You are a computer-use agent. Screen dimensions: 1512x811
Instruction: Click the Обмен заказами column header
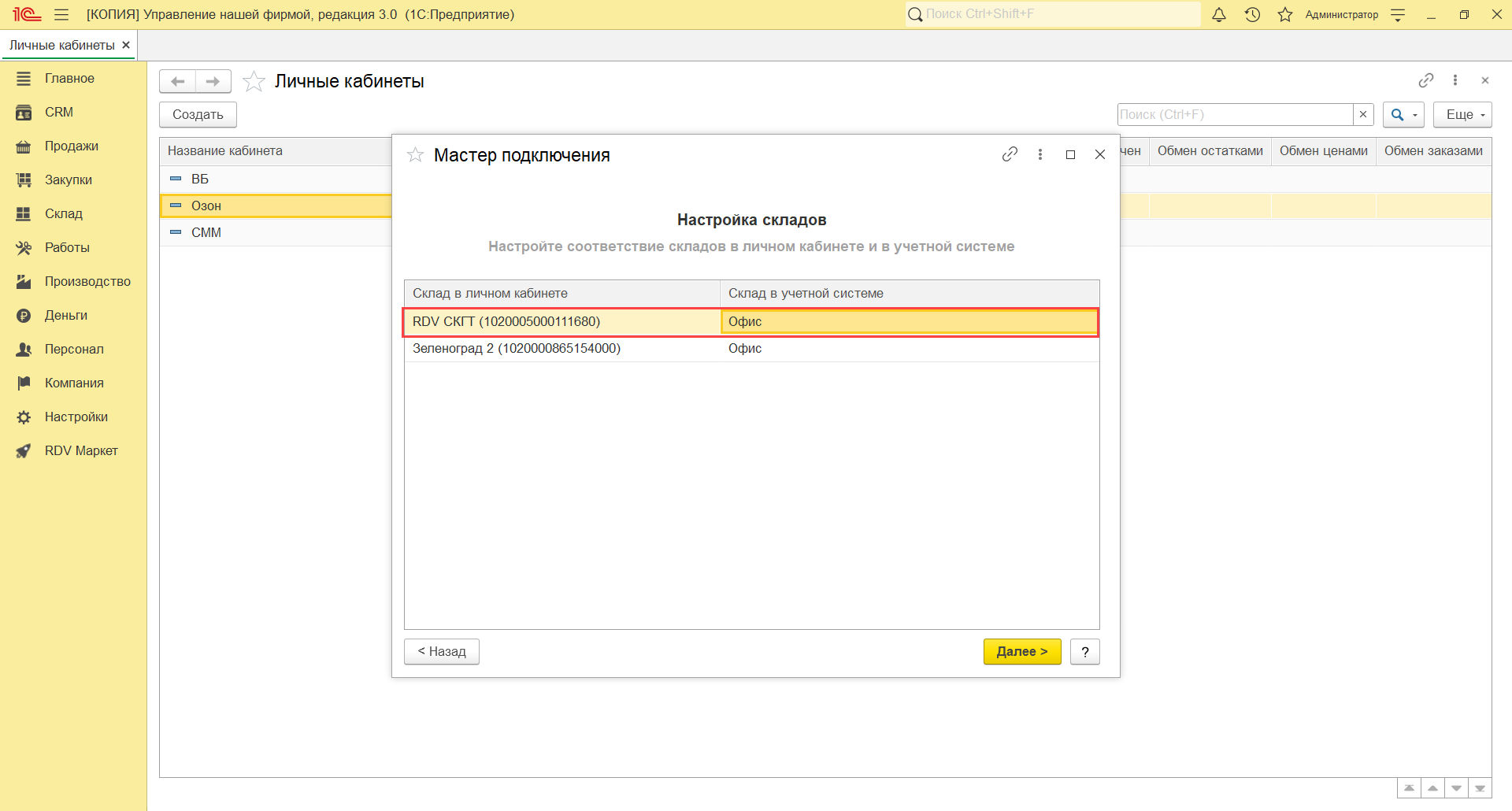[x=1433, y=150]
